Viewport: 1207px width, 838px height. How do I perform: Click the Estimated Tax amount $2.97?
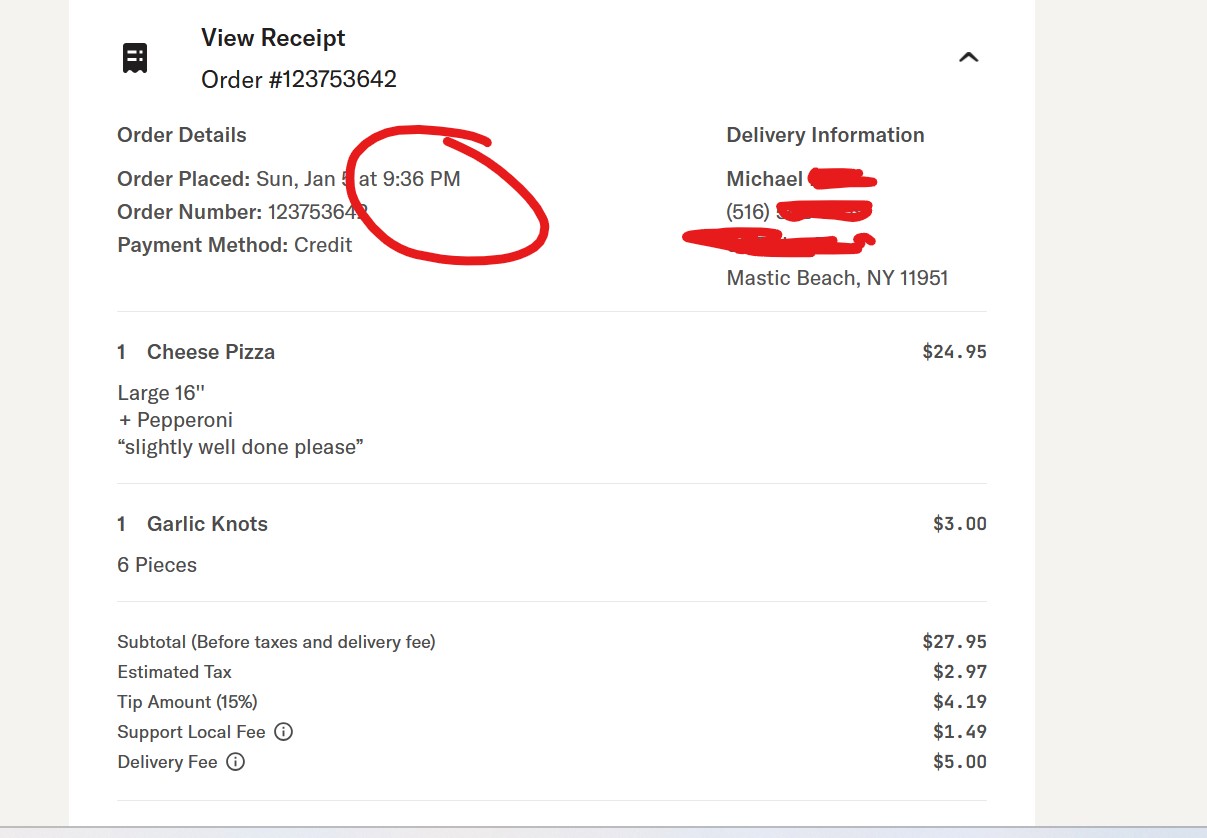(959, 672)
